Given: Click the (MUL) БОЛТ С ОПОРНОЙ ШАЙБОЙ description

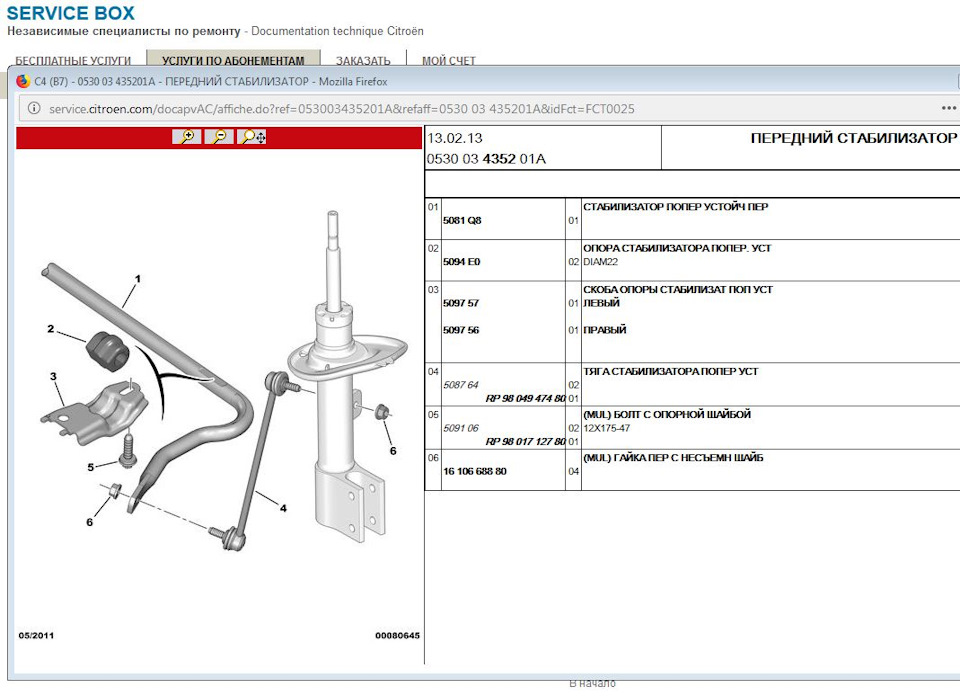Looking at the screenshot, I should point(667,414).
